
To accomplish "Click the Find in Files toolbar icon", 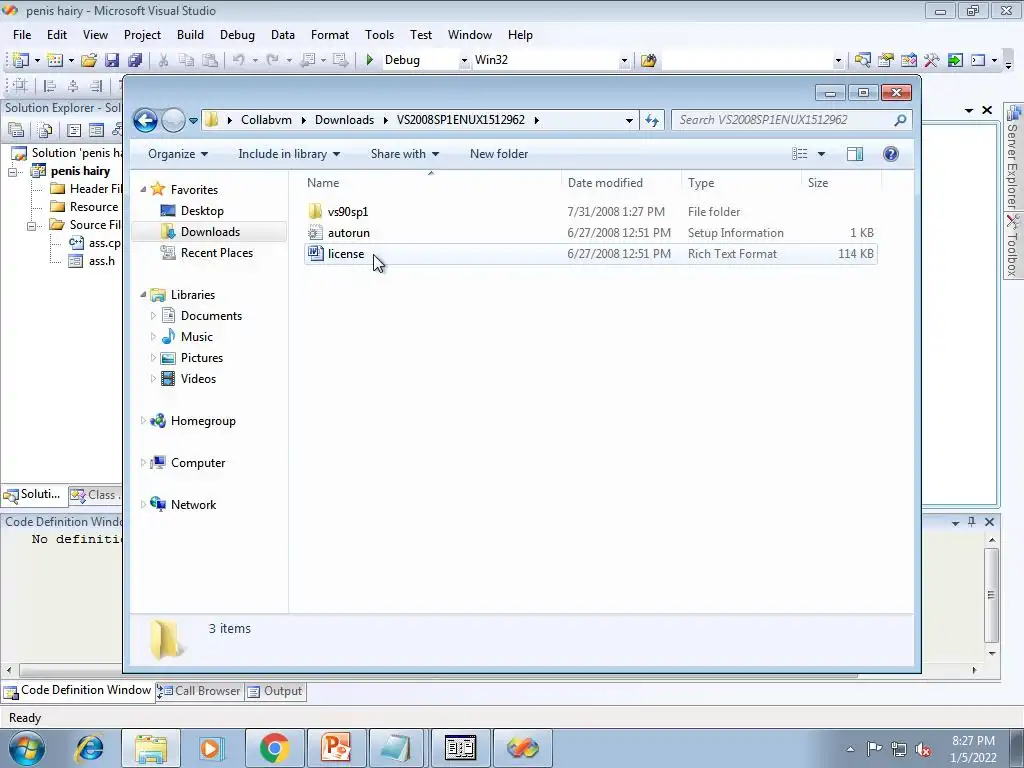I will coord(648,60).
